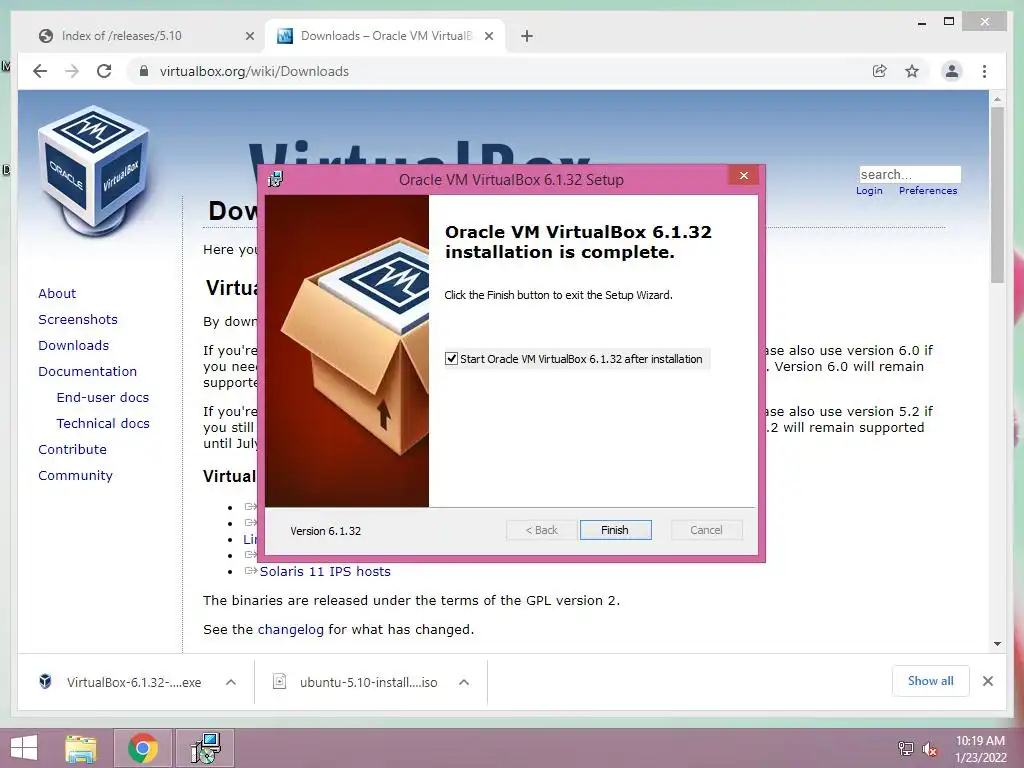Click the Preferences link
This screenshot has width=1024, height=768.
pyautogui.click(x=928, y=191)
